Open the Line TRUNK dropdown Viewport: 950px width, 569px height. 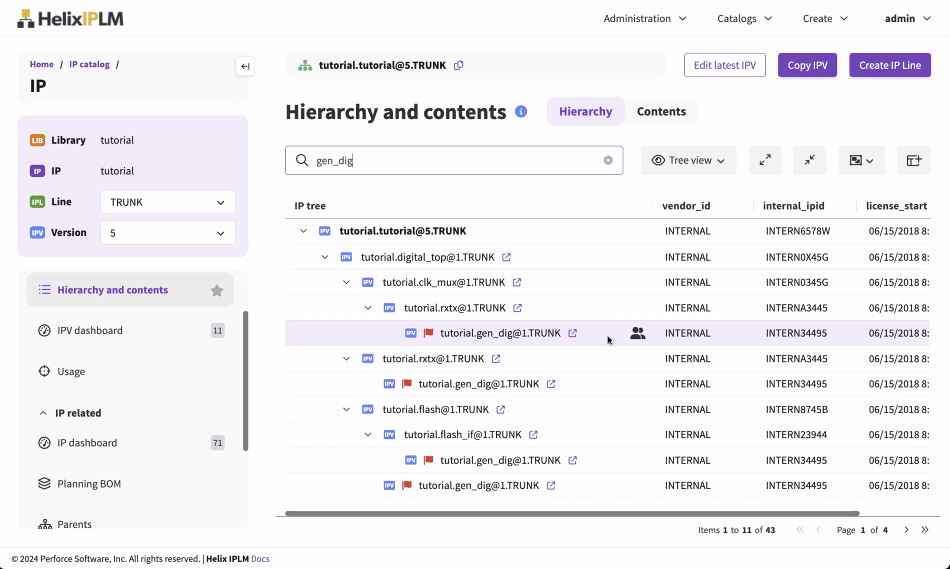168,202
